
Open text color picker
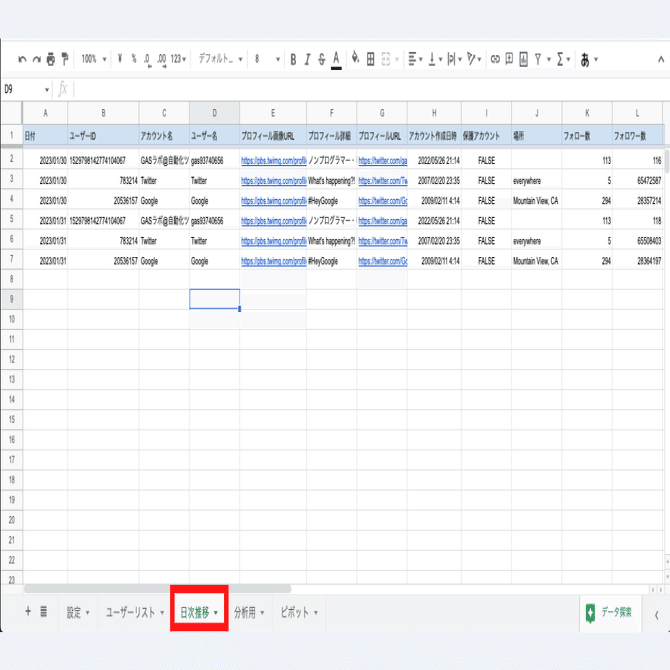click(336, 59)
